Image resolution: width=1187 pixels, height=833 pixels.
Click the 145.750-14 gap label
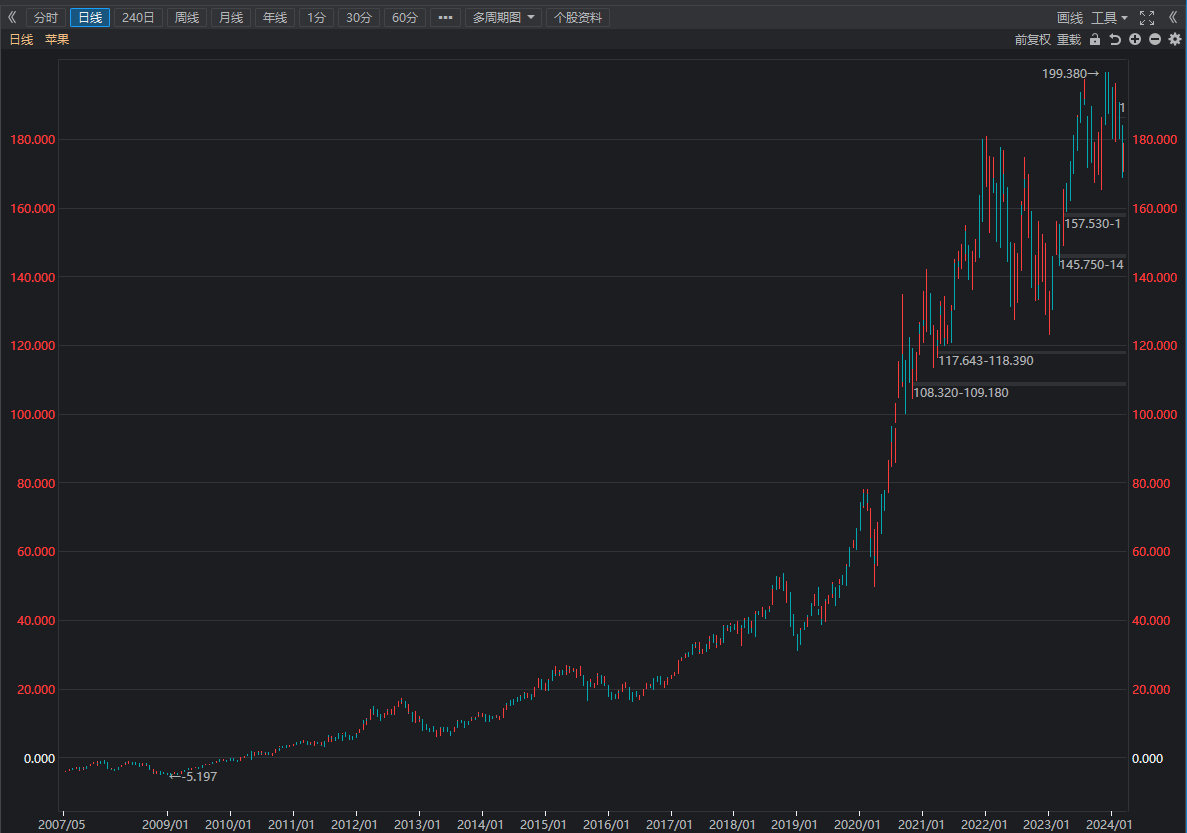[x=1091, y=264]
